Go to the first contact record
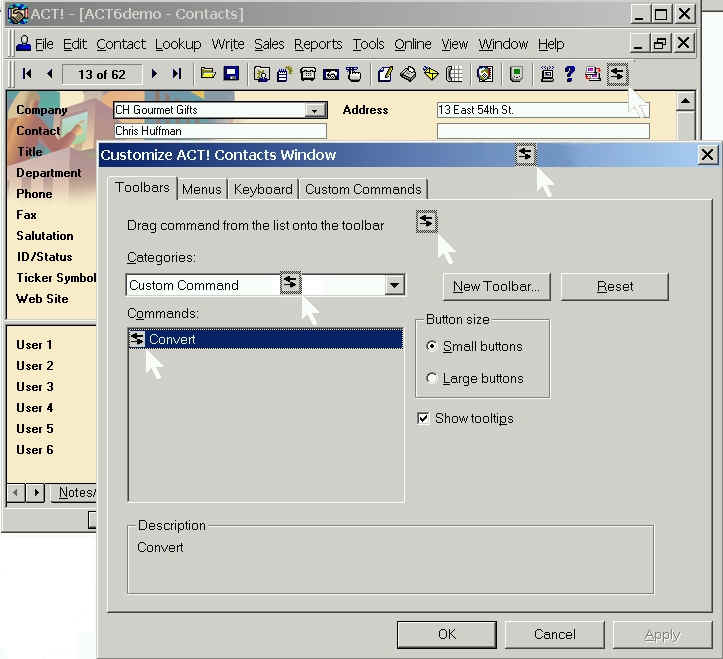723x659 pixels. [27, 74]
